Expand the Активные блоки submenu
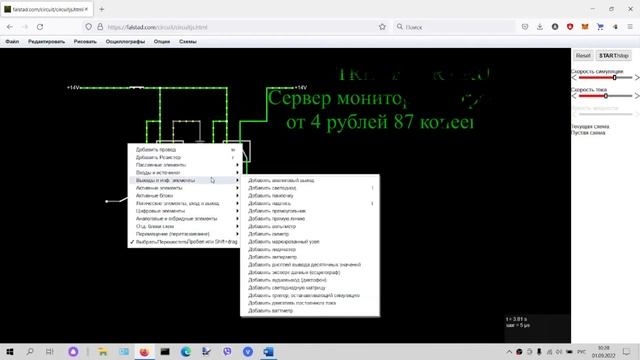The height and width of the screenshot is (360, 640). click(x=184, y=196)
